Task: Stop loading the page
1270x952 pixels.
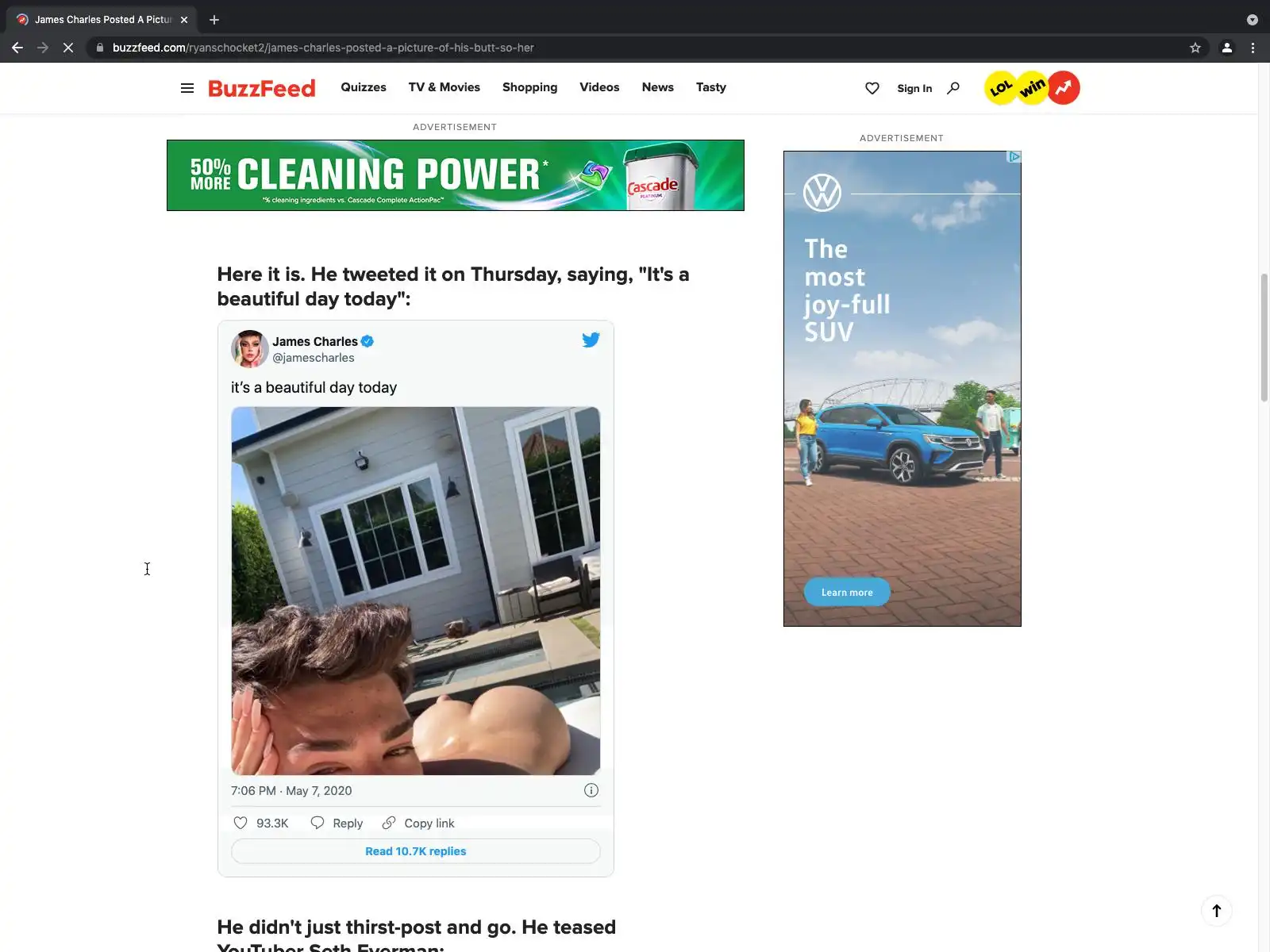Action: 68,48
